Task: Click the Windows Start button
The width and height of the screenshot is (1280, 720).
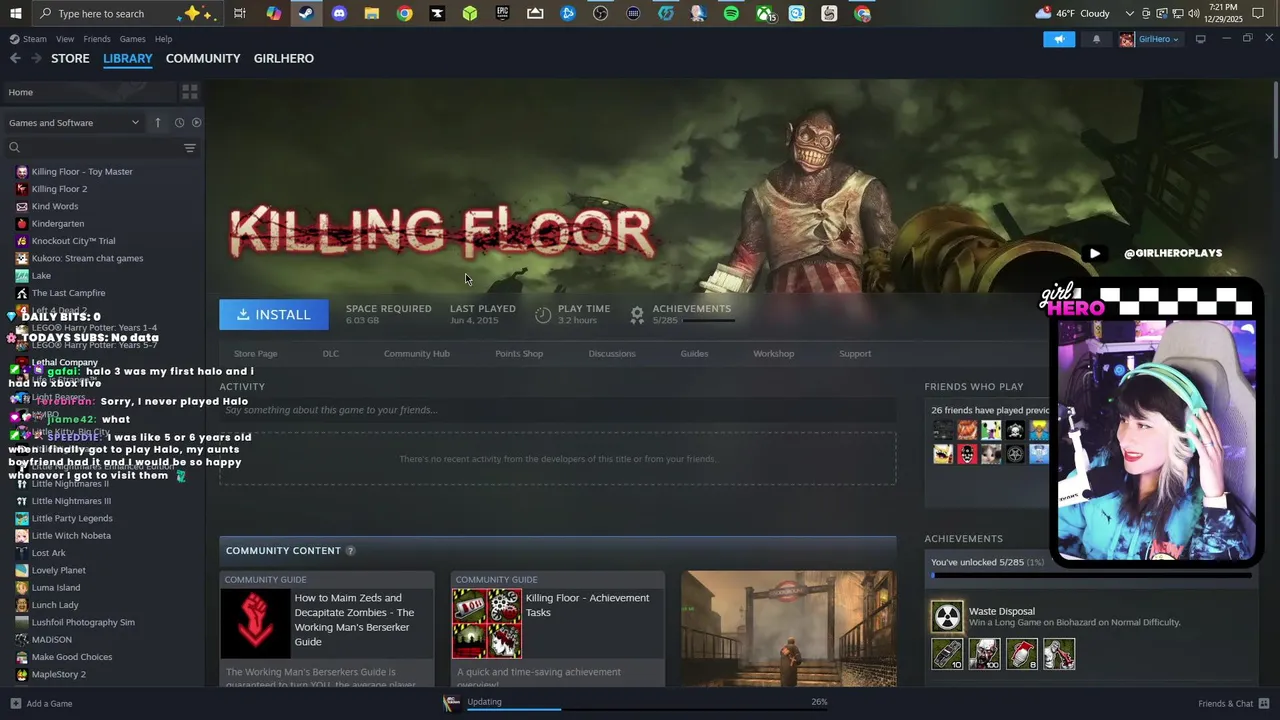Action: (x=16, y=13)
